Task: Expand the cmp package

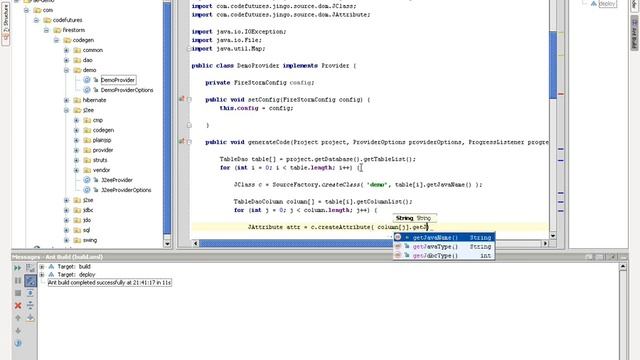Action: coord(76,120)
